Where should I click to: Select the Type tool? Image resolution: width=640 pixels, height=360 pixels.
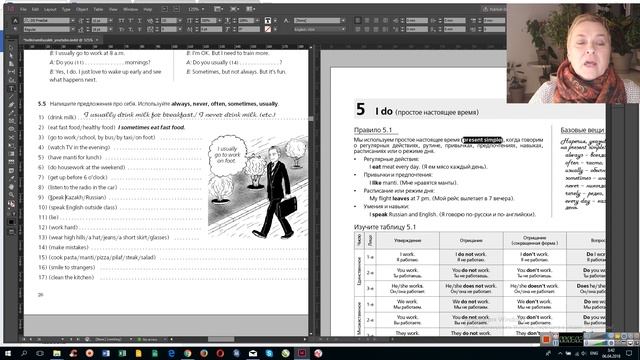(x=11, y=89)
